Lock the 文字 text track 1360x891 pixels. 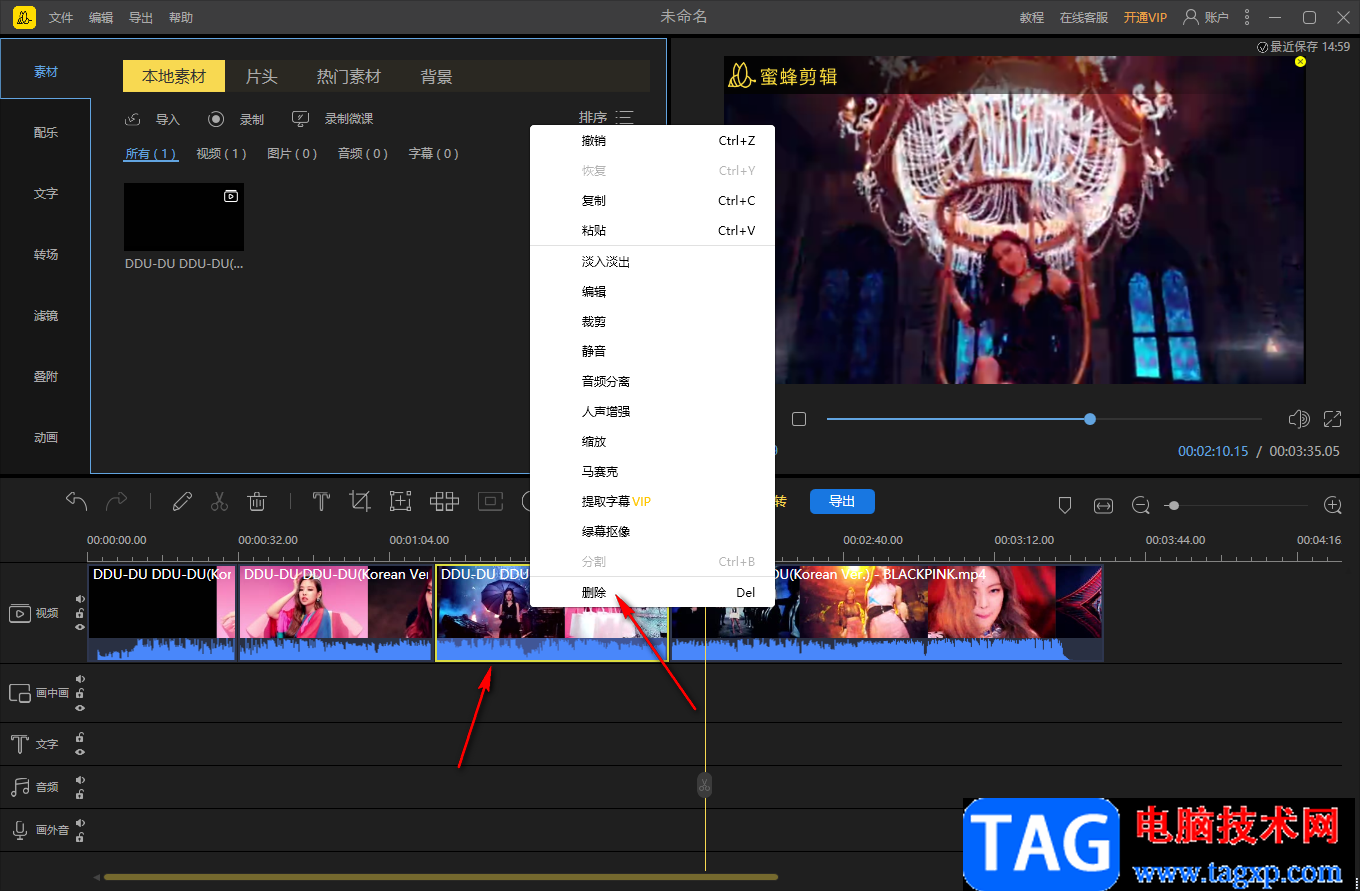point(80,738)
